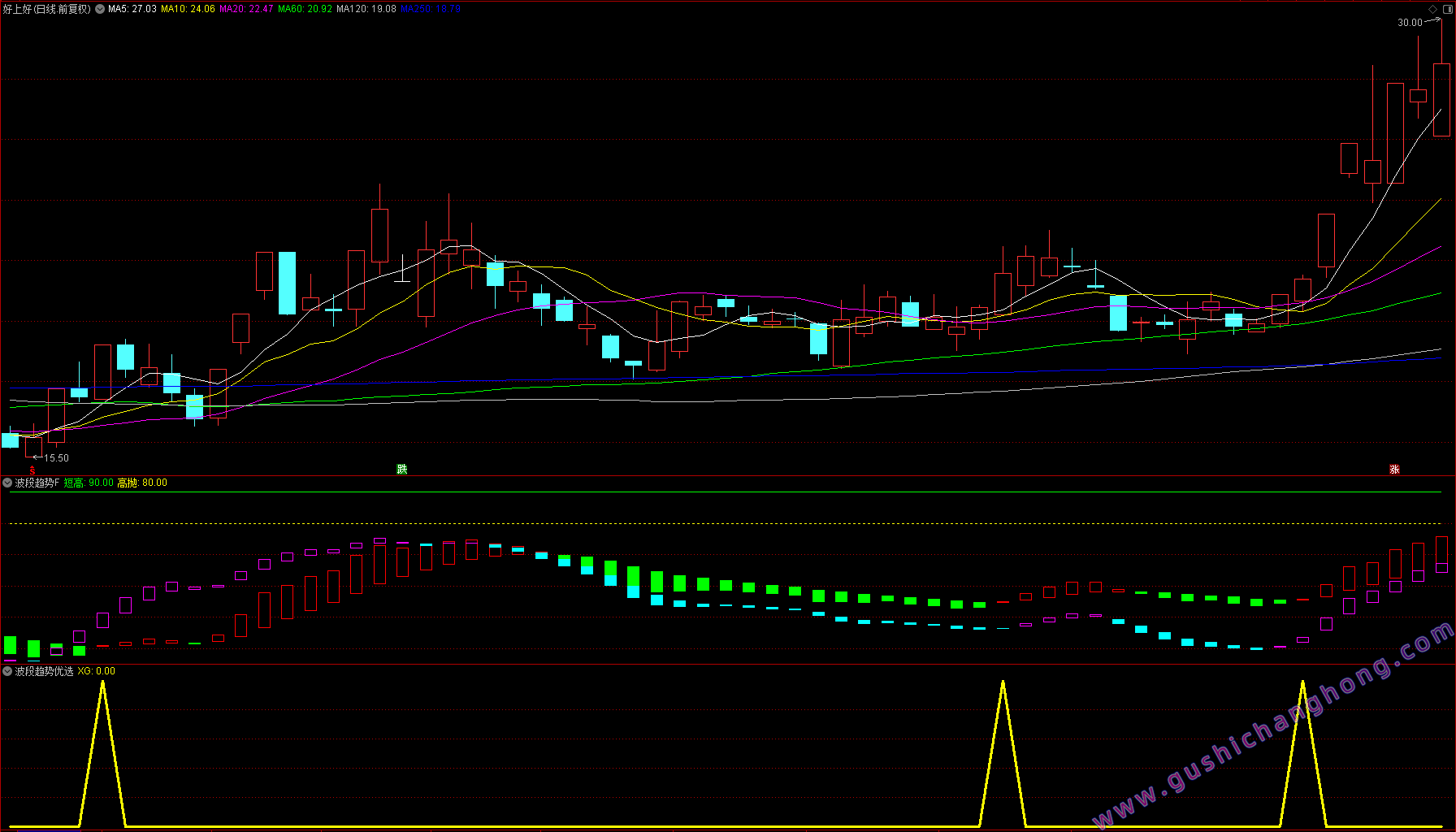Select the MA20: 22.47 indicator label

[246, 9]
